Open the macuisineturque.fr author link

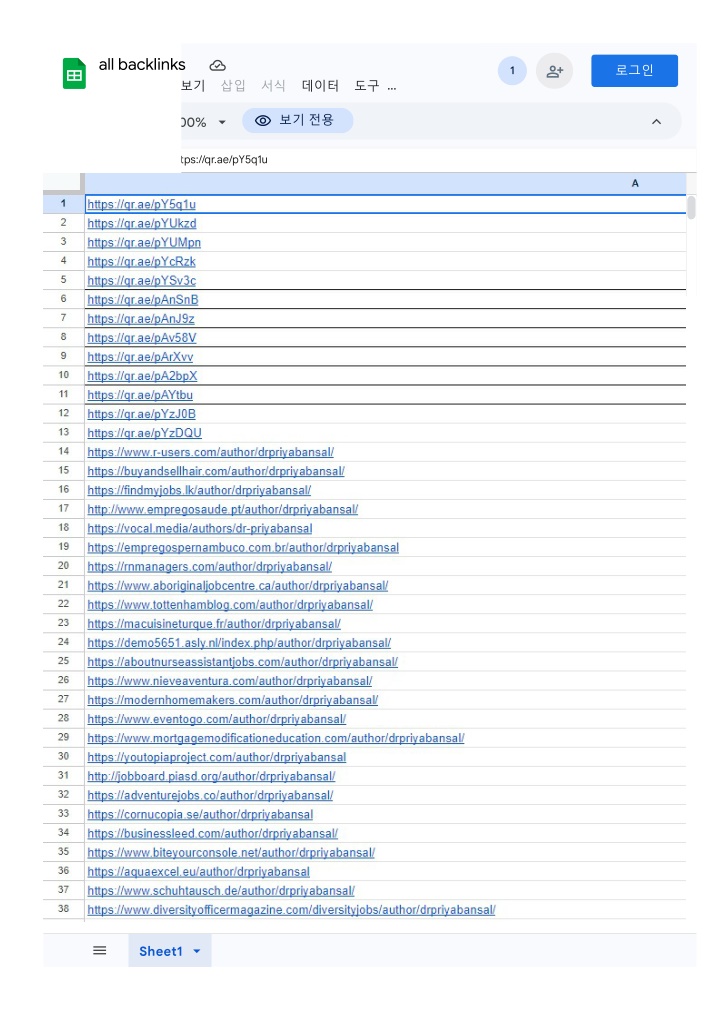214,623
